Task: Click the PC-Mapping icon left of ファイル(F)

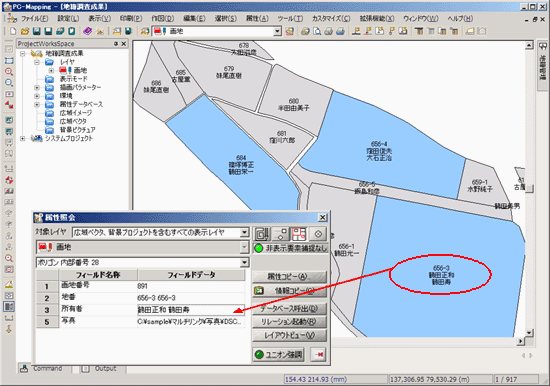Action: 12,18
